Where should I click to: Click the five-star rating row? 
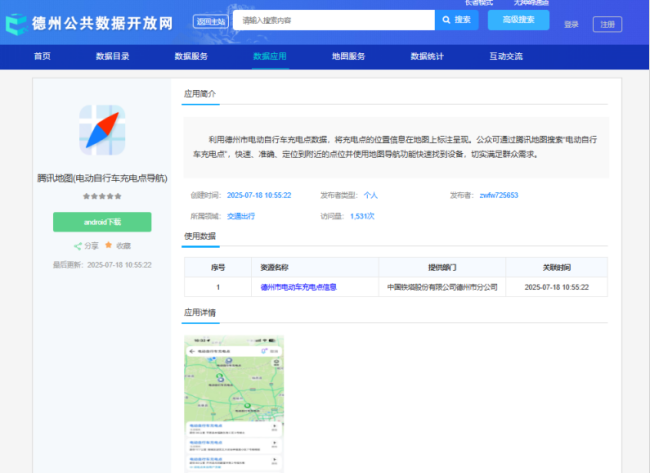[102, 196]
